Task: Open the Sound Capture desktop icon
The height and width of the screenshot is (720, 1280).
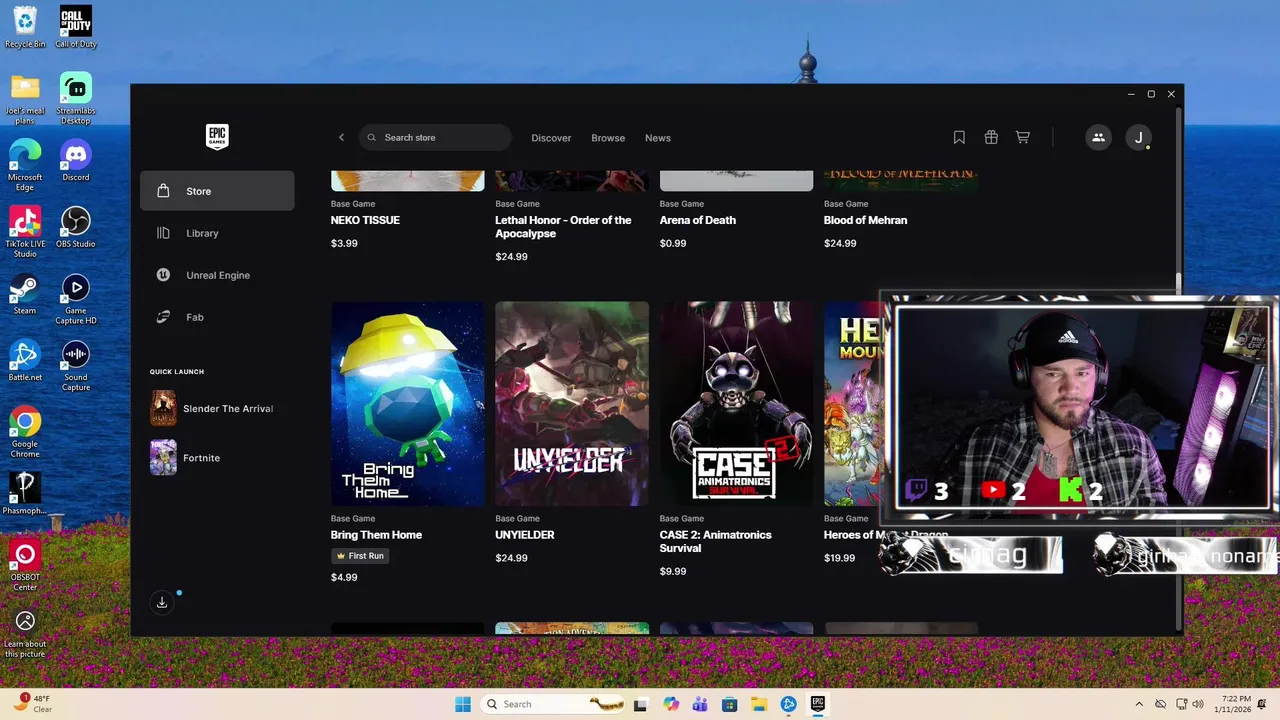Action: [76, 366]
